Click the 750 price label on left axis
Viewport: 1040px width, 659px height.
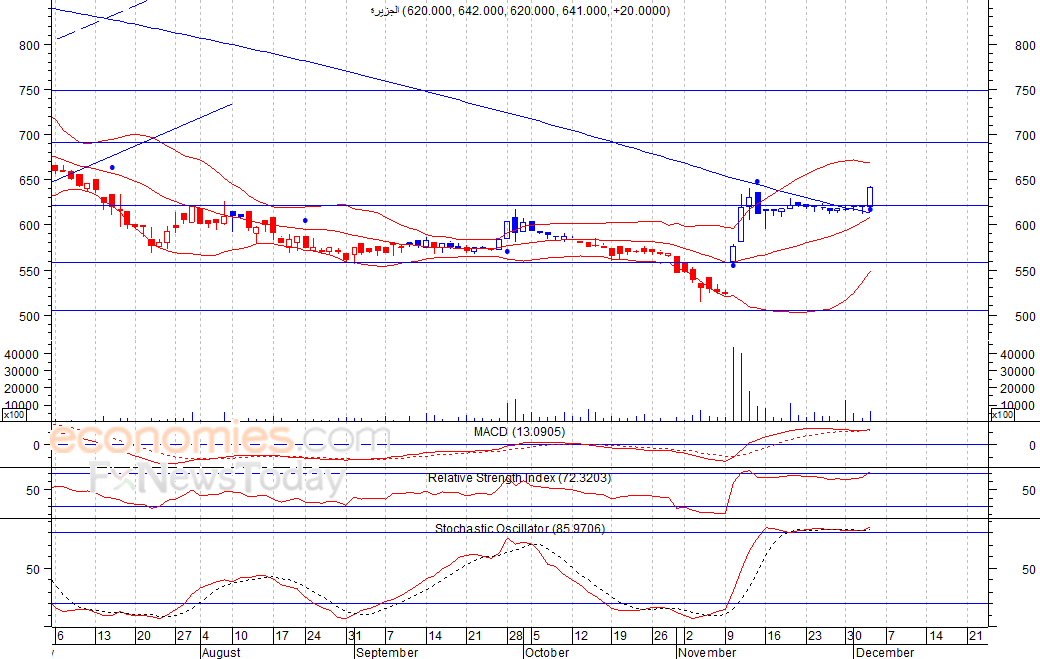[x=29, y=91]
